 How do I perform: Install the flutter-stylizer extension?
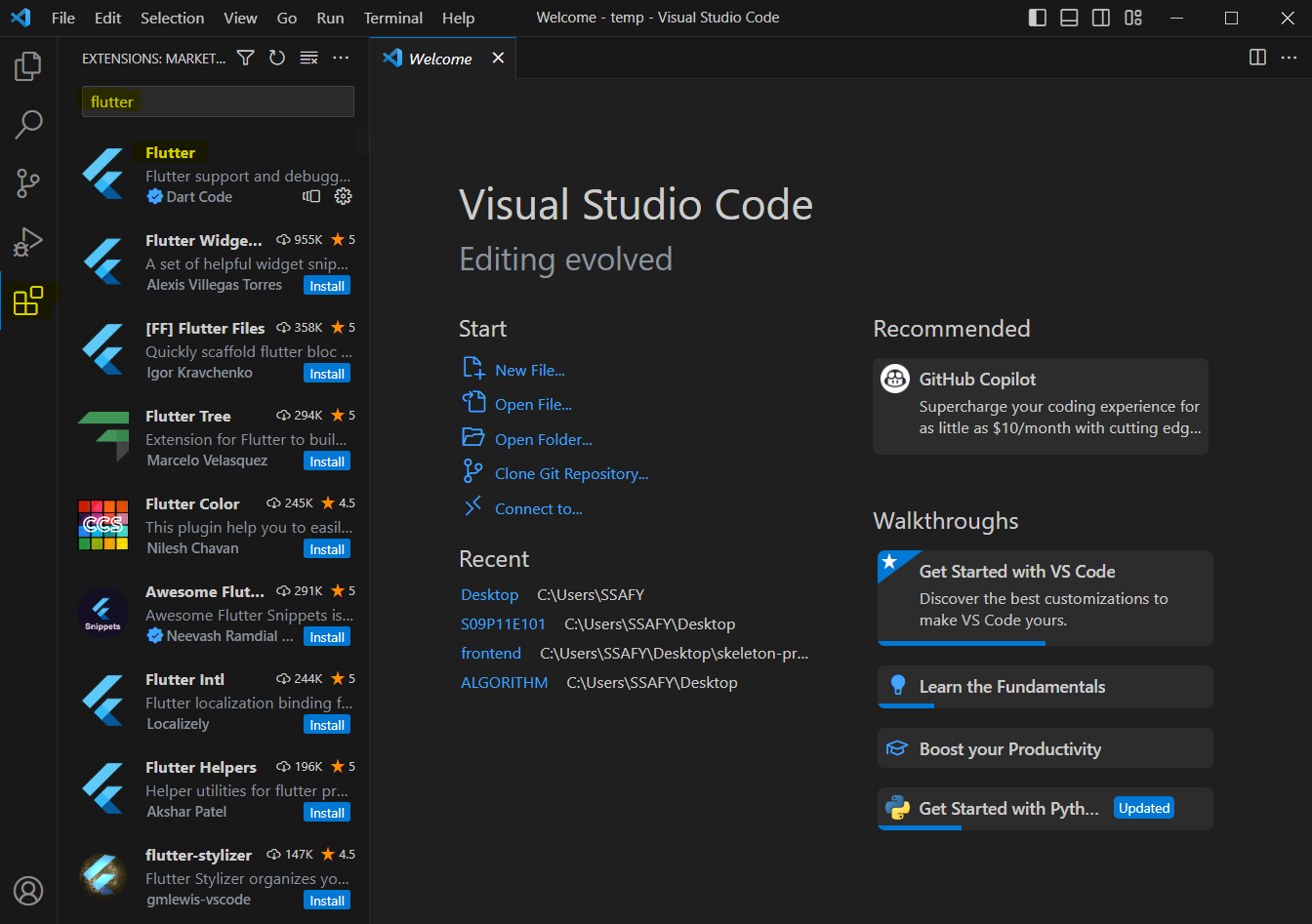tap(327, 901)
